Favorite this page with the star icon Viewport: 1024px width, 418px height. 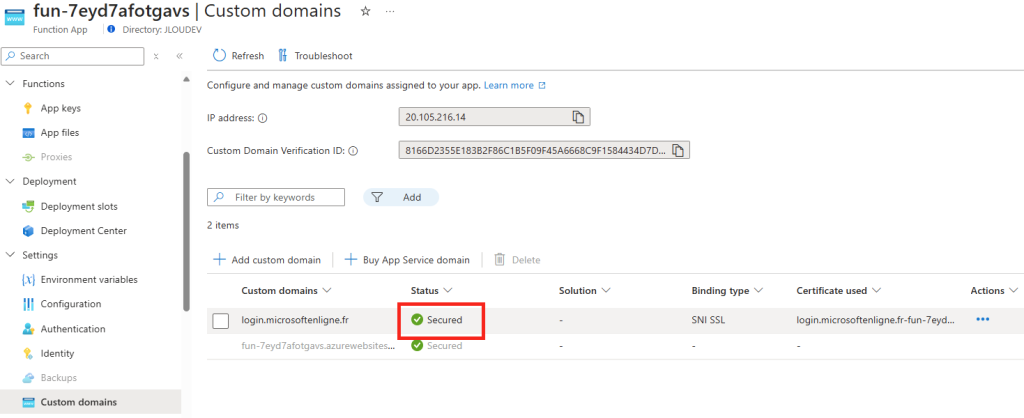coord(366,12)
